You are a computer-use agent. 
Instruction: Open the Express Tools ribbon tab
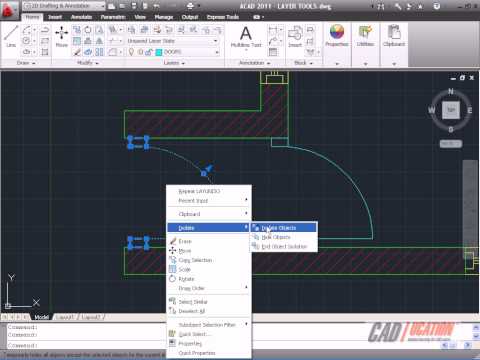point(223,17)
